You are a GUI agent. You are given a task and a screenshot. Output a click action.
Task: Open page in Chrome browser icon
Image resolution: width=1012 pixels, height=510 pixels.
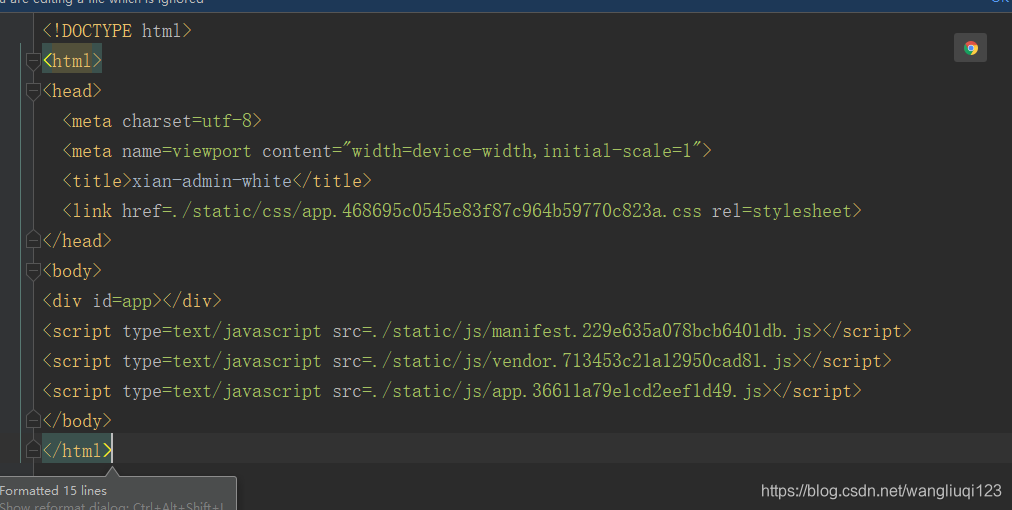(x=970, y=48)
